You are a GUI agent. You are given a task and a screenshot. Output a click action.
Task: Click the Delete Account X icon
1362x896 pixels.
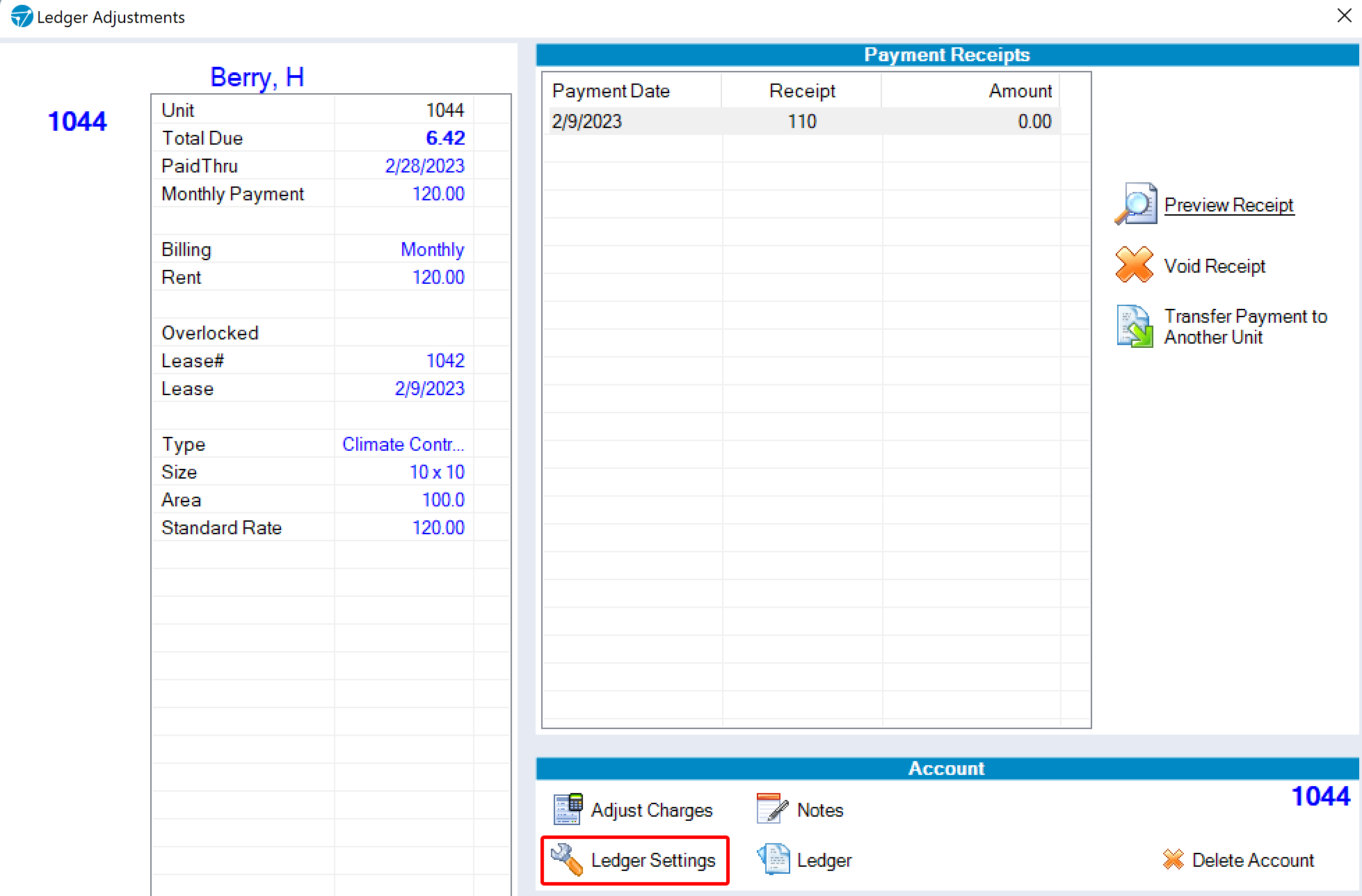1173,860
